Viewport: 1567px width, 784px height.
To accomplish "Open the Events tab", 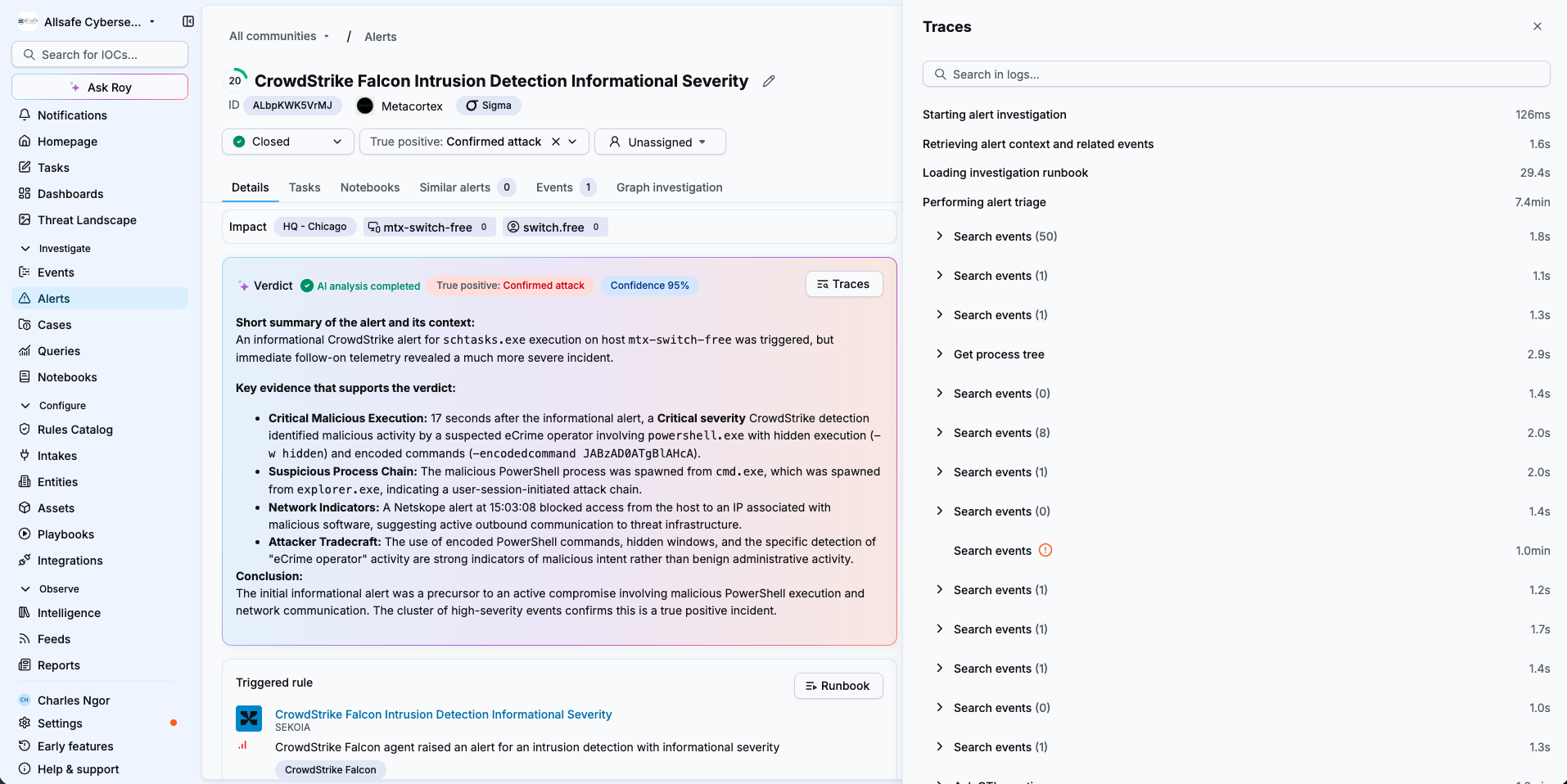I will click(x=566, y=187).
